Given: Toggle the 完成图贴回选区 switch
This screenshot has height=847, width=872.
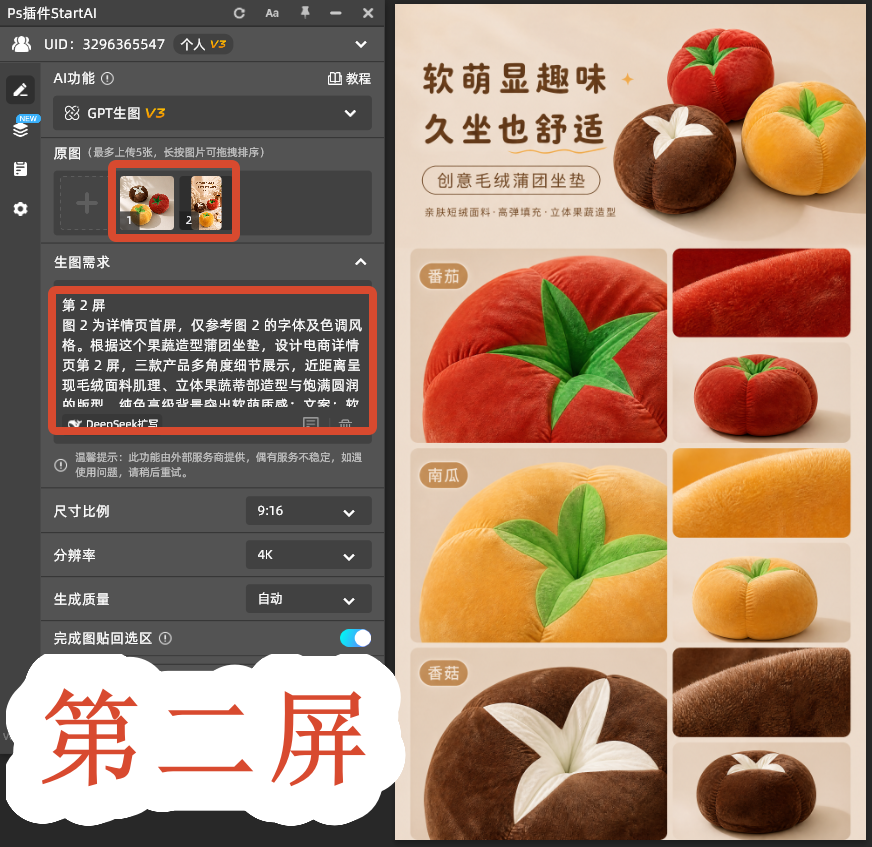Looking at the screenshot, I should pos(355,638).
